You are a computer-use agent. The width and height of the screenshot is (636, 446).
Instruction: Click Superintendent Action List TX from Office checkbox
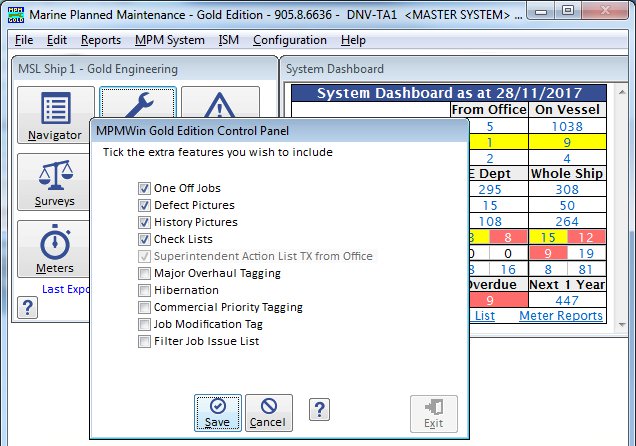144,256
